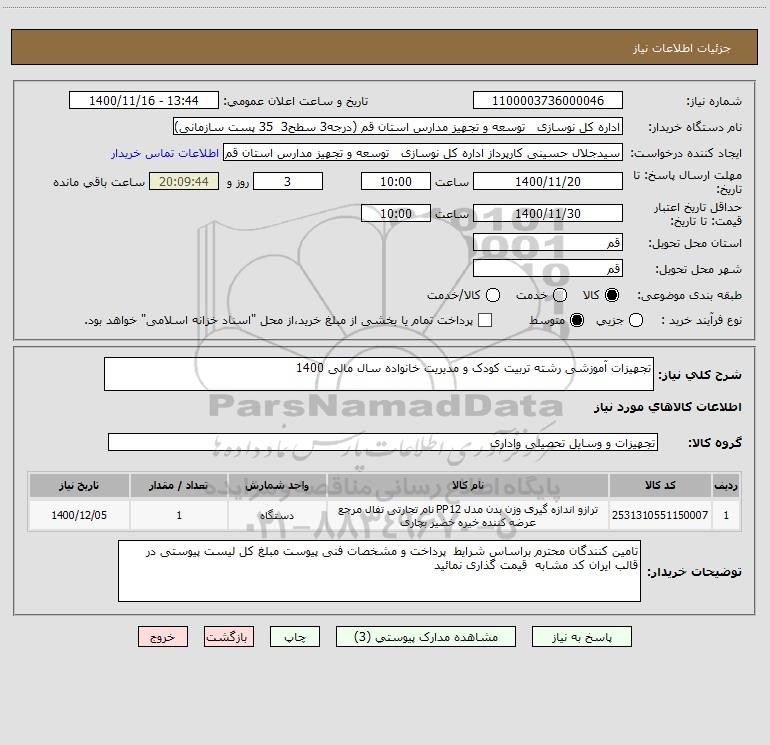The image size is (770, 745).
Task: Click ردیف column header
Action: (726, 485)
